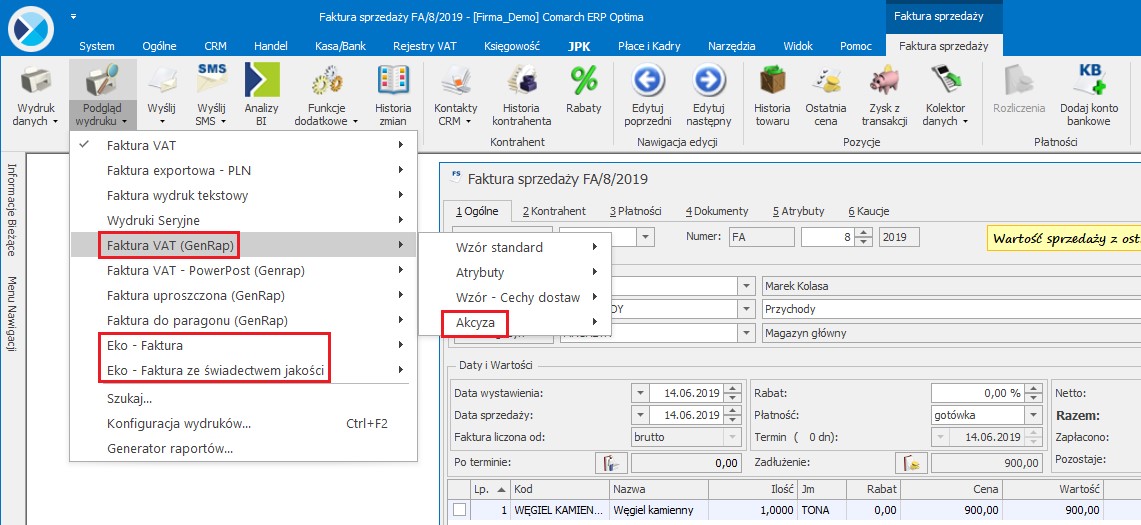Sort the table by the Kod column
The width and height of the screenshot is (1141, 525).
click(559, 489)
